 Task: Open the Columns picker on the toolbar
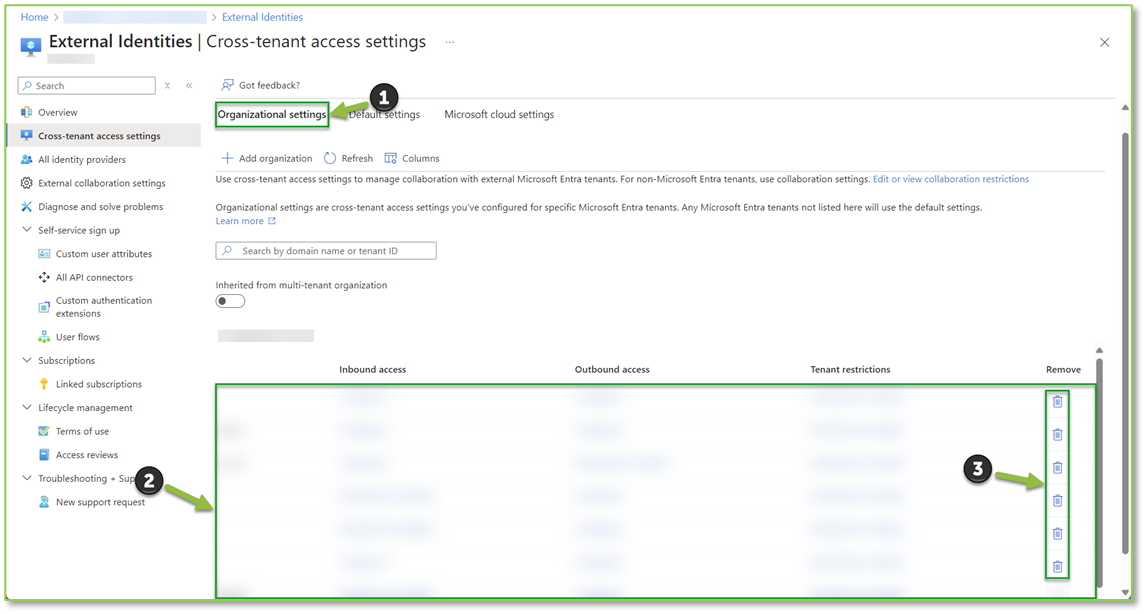point(411,158)
